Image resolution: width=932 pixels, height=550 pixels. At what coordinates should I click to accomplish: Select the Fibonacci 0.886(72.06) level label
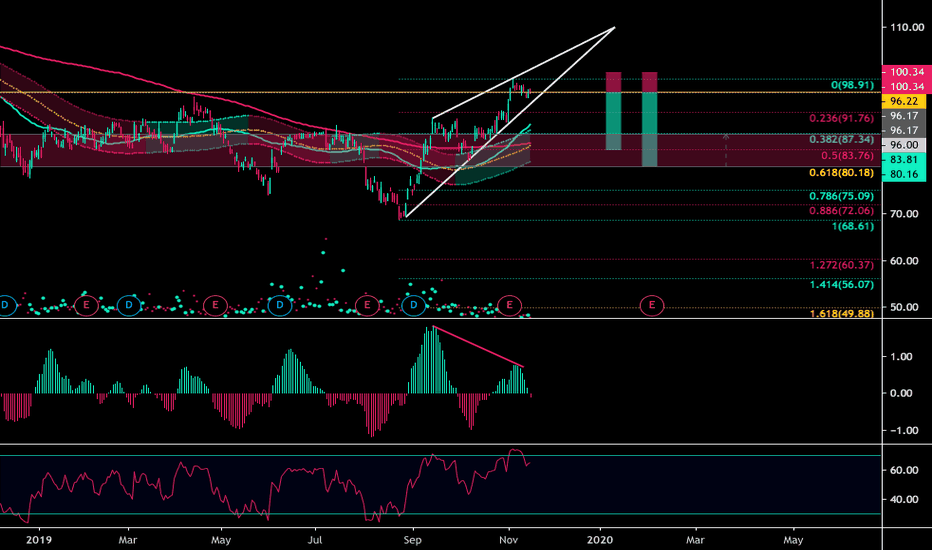[842, 210]
